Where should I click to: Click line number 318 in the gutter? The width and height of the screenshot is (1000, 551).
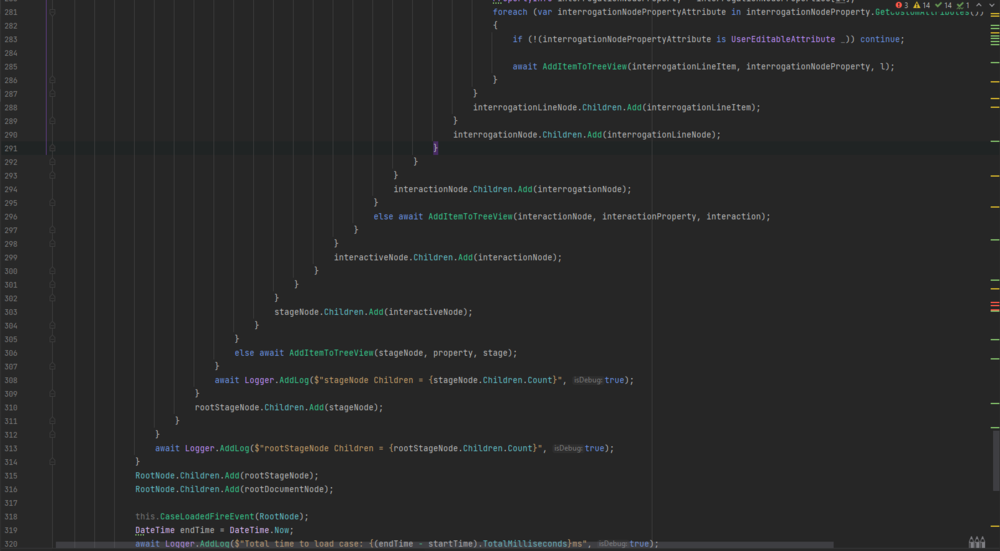(11, 517)
